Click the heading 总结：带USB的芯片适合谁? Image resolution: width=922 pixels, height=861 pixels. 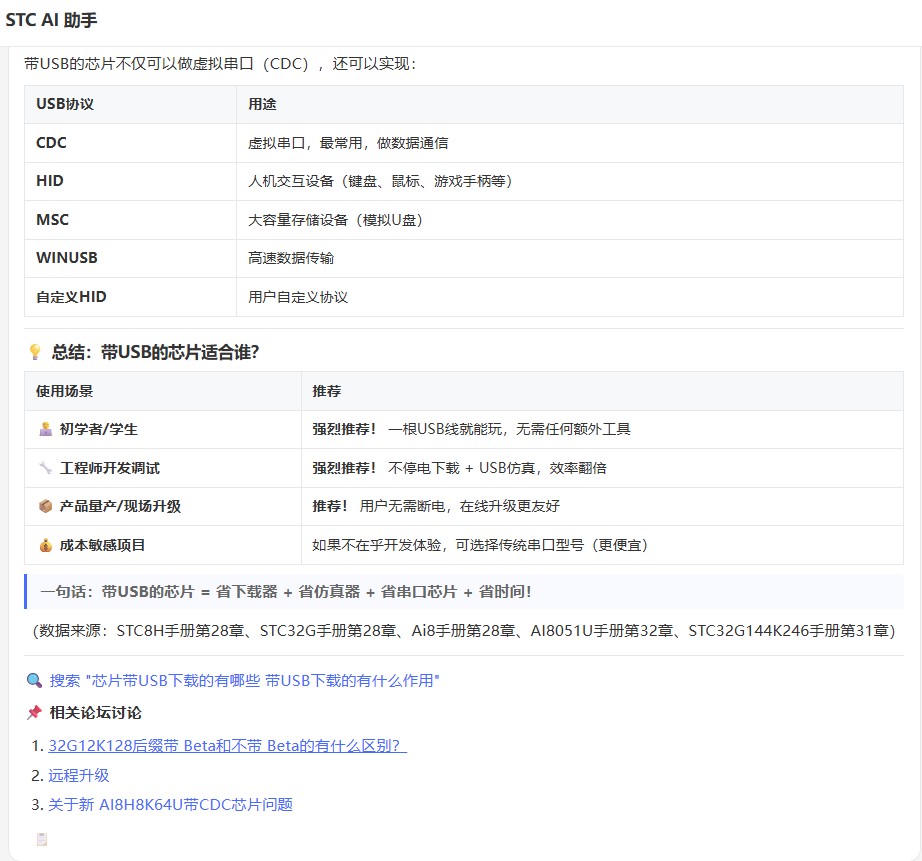(155, 352)
